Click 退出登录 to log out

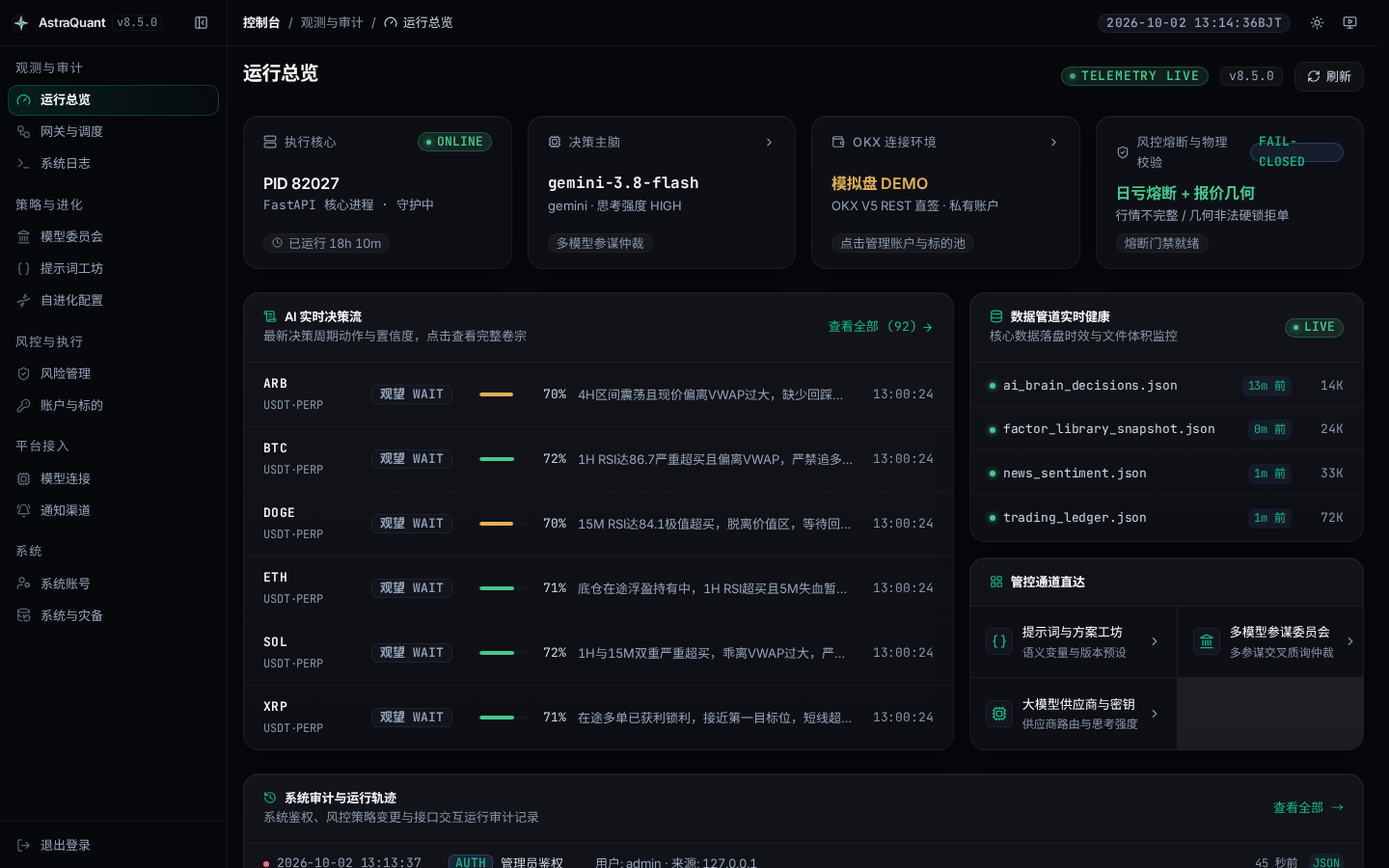point(114,845)
